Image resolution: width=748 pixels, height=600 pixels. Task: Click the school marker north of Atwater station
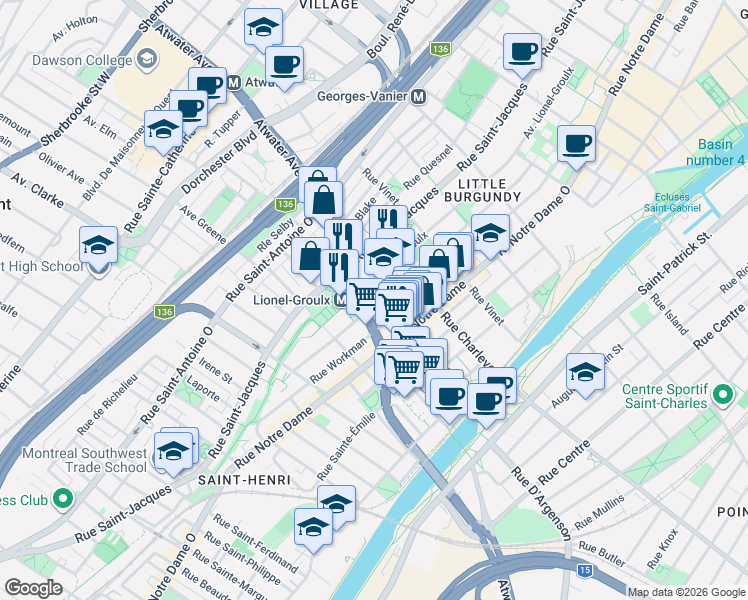pos(263,27)
